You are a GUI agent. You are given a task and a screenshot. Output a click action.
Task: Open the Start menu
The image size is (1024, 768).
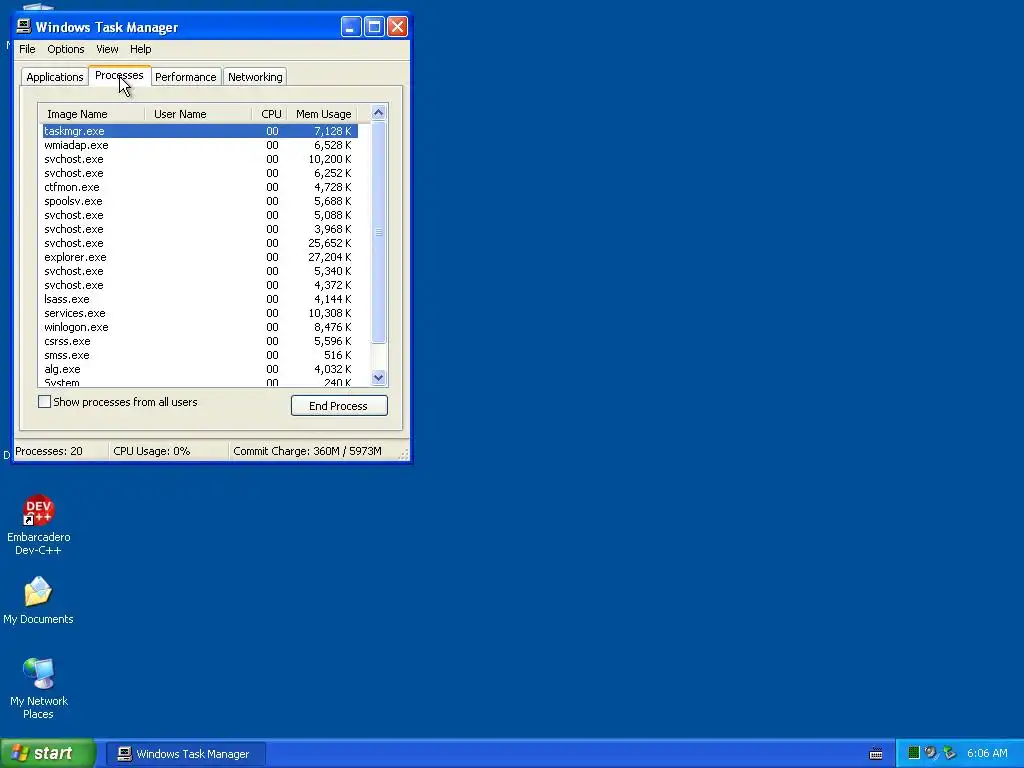click(48, 753)
